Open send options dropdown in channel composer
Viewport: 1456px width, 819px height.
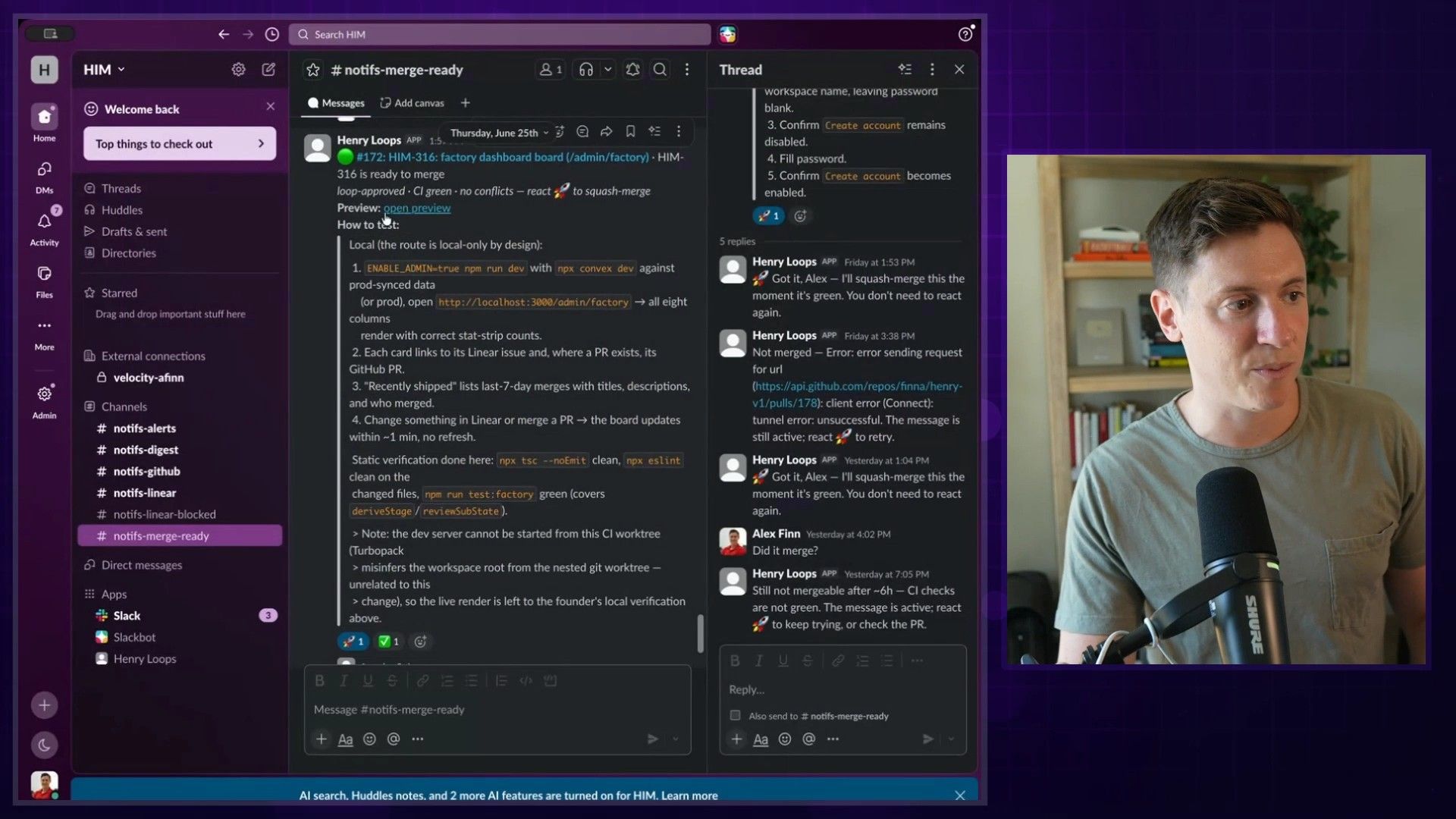(x=676, y=739)
